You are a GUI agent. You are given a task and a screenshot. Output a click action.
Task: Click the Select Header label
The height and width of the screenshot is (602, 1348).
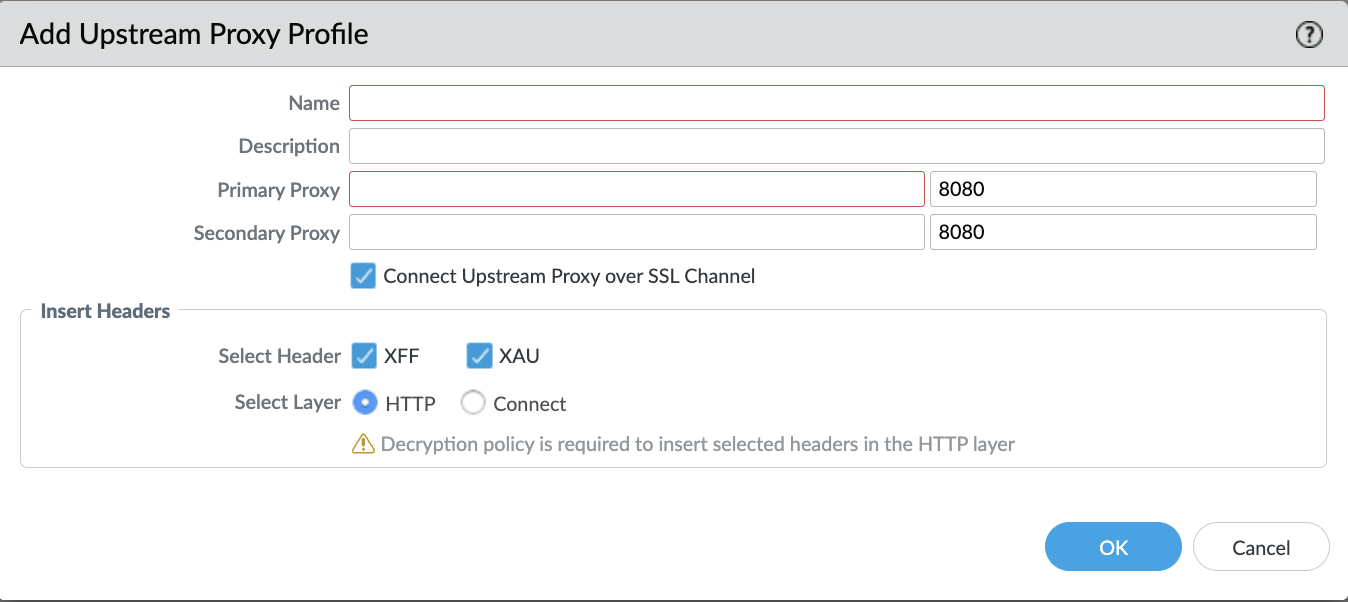(279, 356)
